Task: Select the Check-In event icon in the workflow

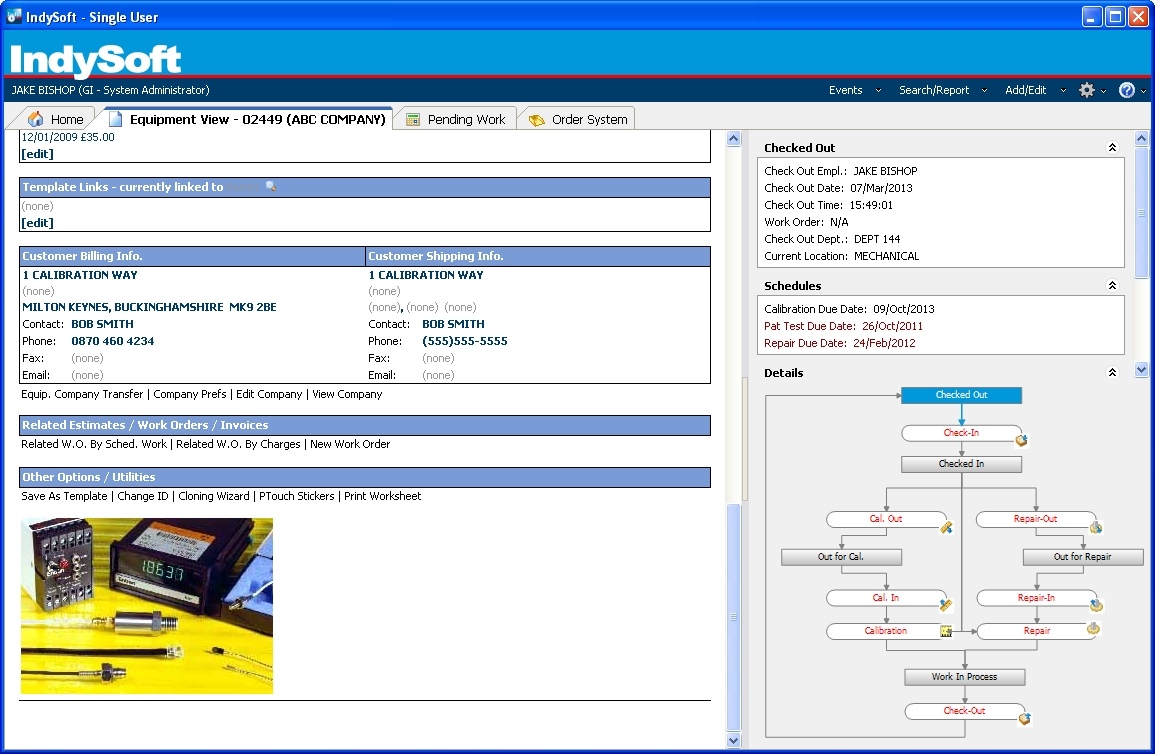Action: click(1021, 438)
